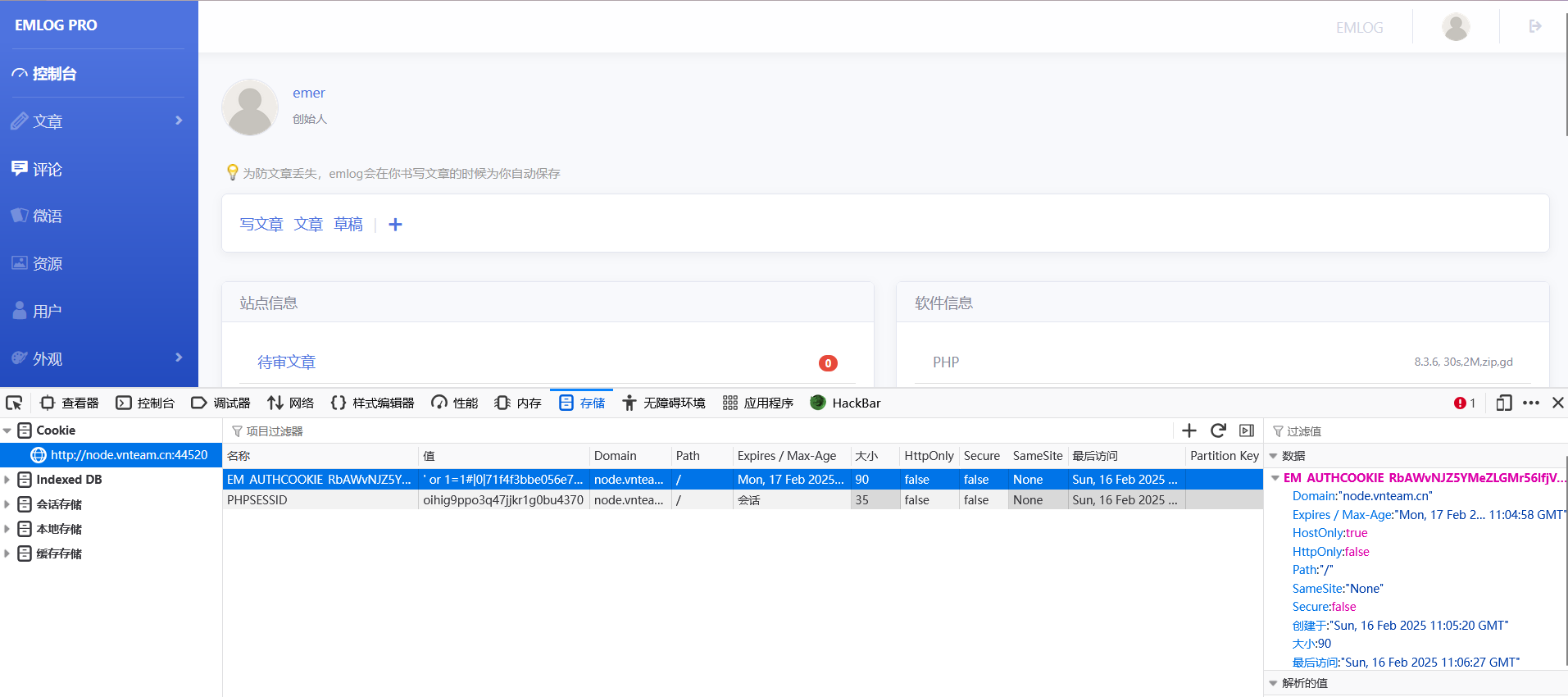Collapse the 解析的值 section

pos(1274,683)
